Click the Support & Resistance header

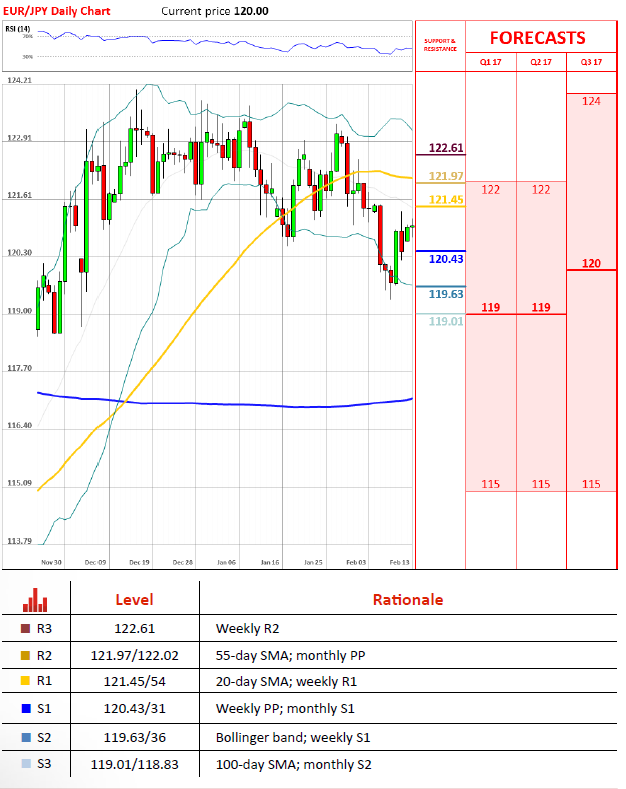(x=440, y=45)
